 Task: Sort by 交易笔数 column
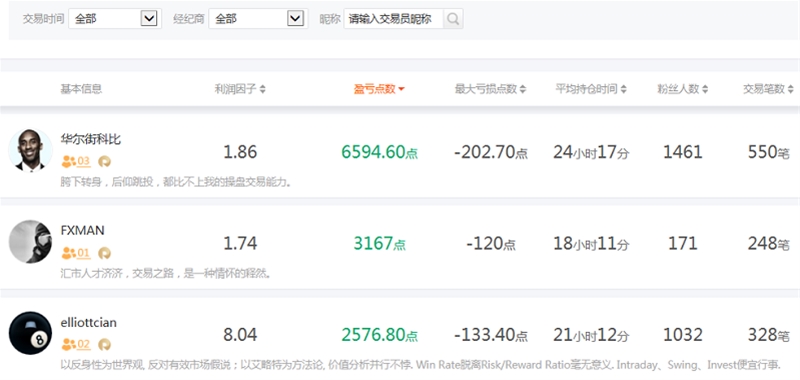(768, 89)
